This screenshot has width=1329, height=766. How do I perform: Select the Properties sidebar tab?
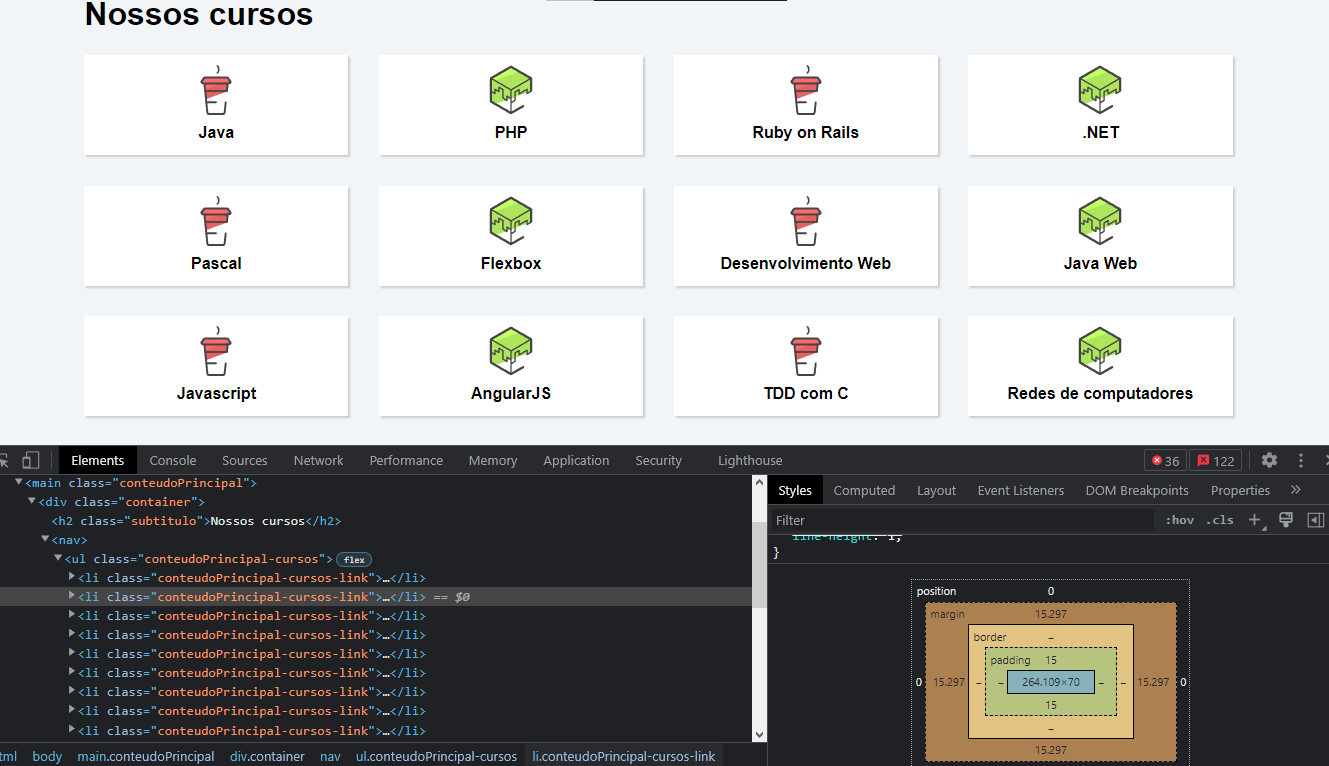(x=1240, y=490)
